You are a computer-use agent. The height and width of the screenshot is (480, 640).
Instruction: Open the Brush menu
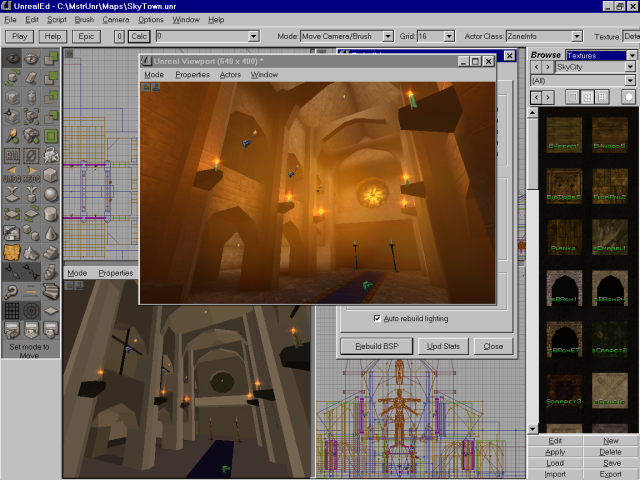tap(84, 19)
